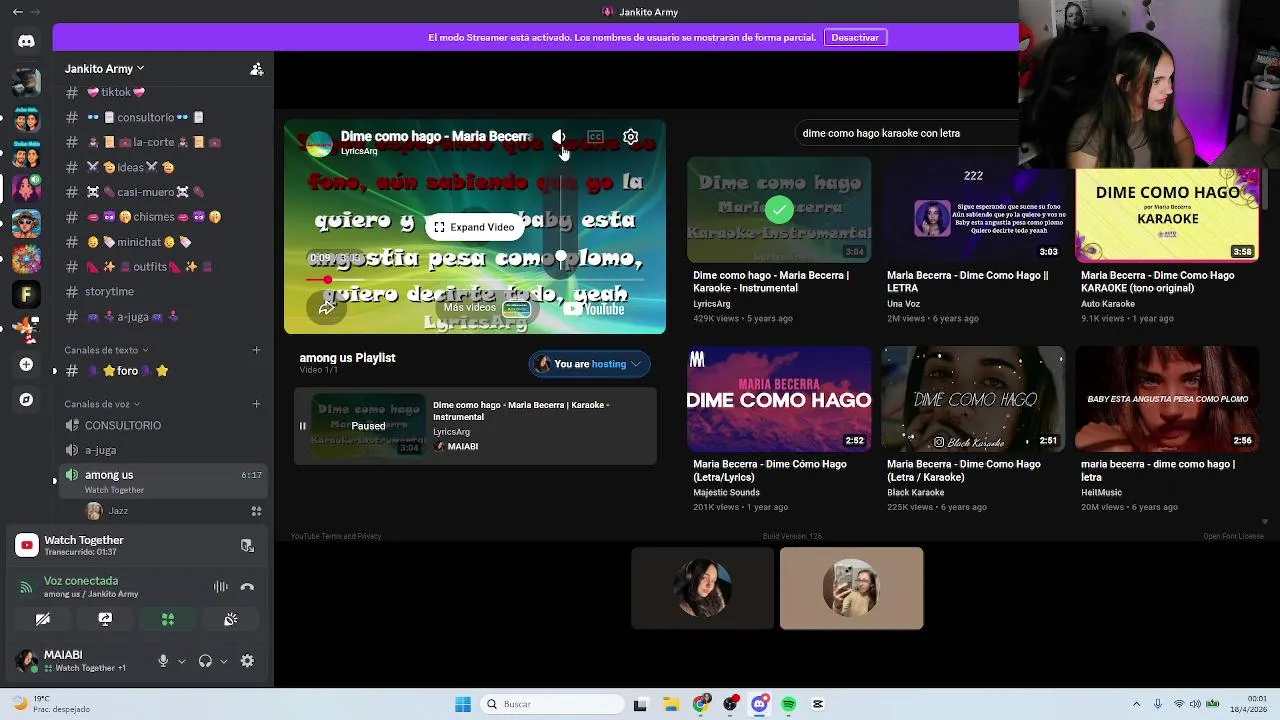
Task: Select Black Karaoke Dime Como Hago thumbnail
Action: [x=973, y=399]
